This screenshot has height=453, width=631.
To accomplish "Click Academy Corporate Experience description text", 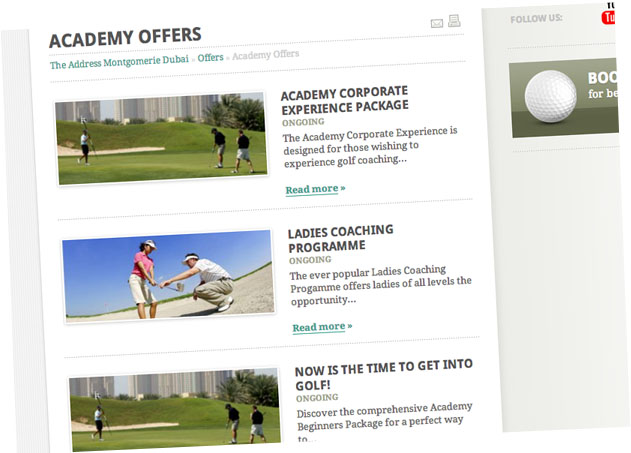I will pos(370,147).
